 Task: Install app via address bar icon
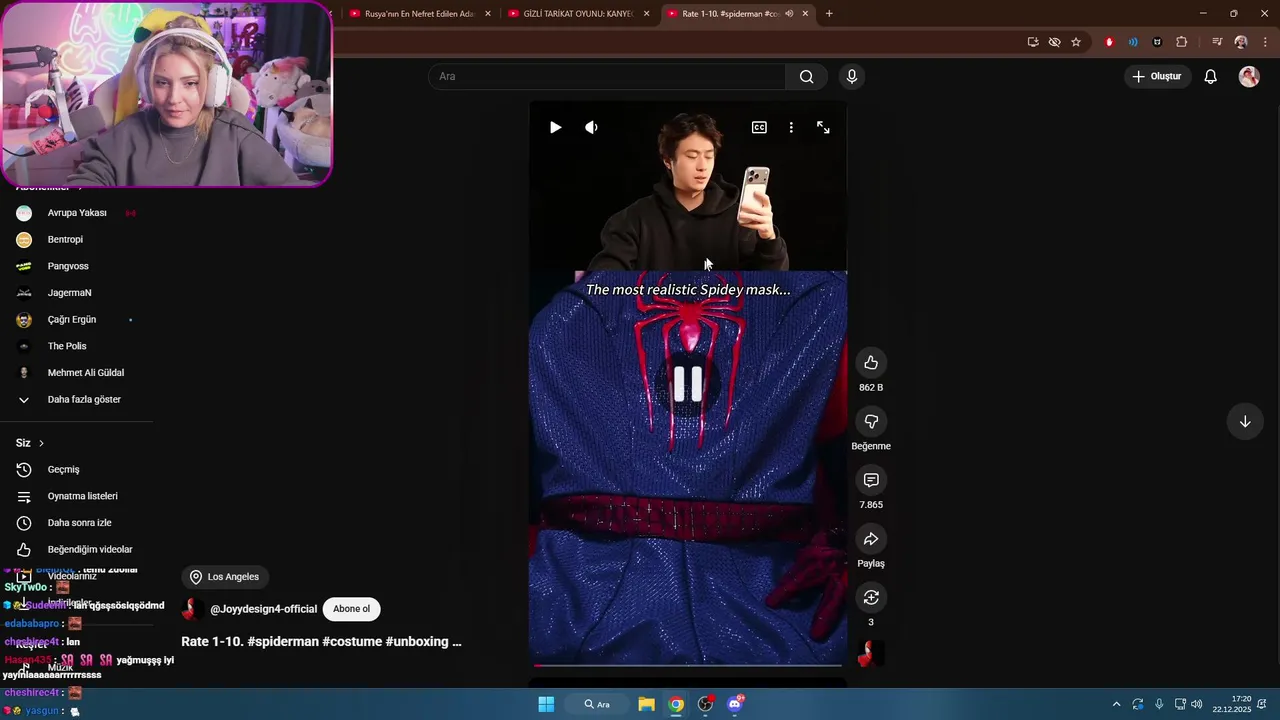point(1033,42)
